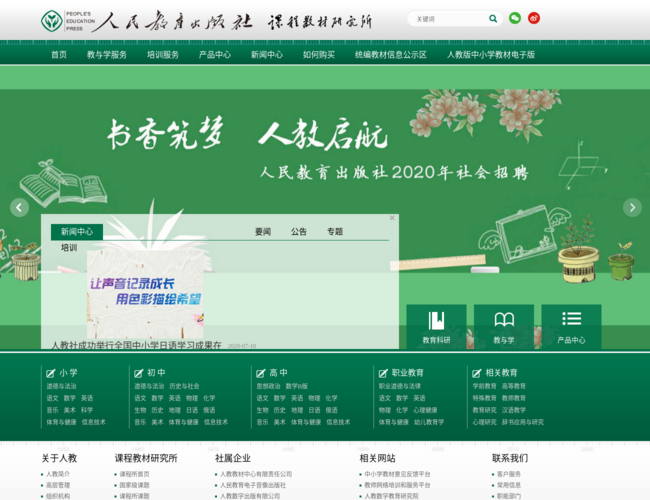Open 数学B版 under 高中
650x500 pixels.
[296, 386]
